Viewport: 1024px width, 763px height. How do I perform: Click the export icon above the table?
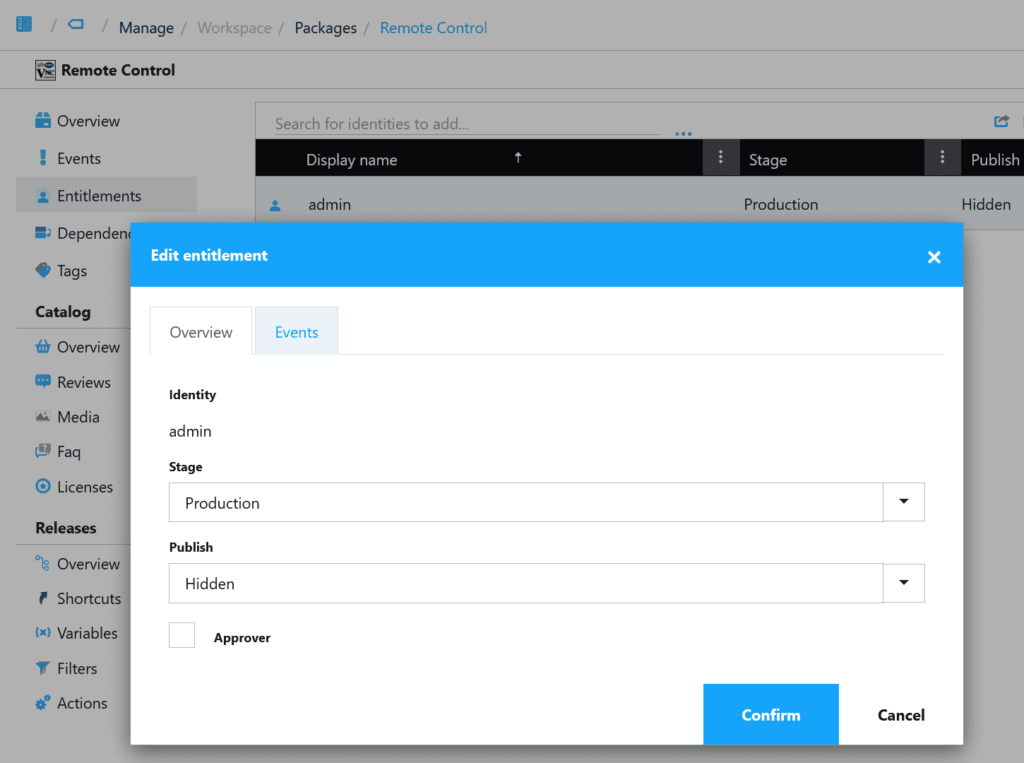pyautogui.click(x=1001, y=122)
